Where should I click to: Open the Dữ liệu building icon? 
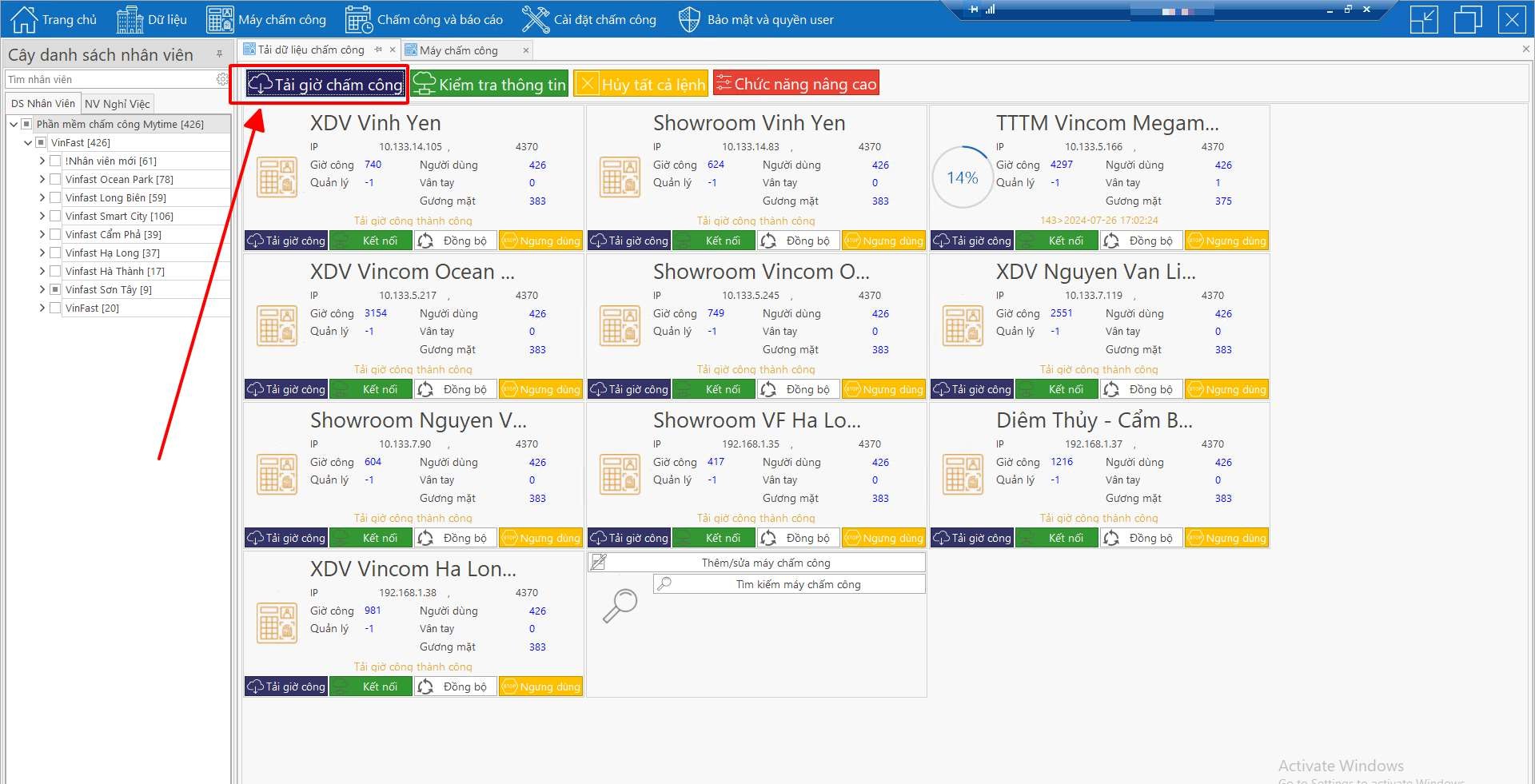(129, 19)
